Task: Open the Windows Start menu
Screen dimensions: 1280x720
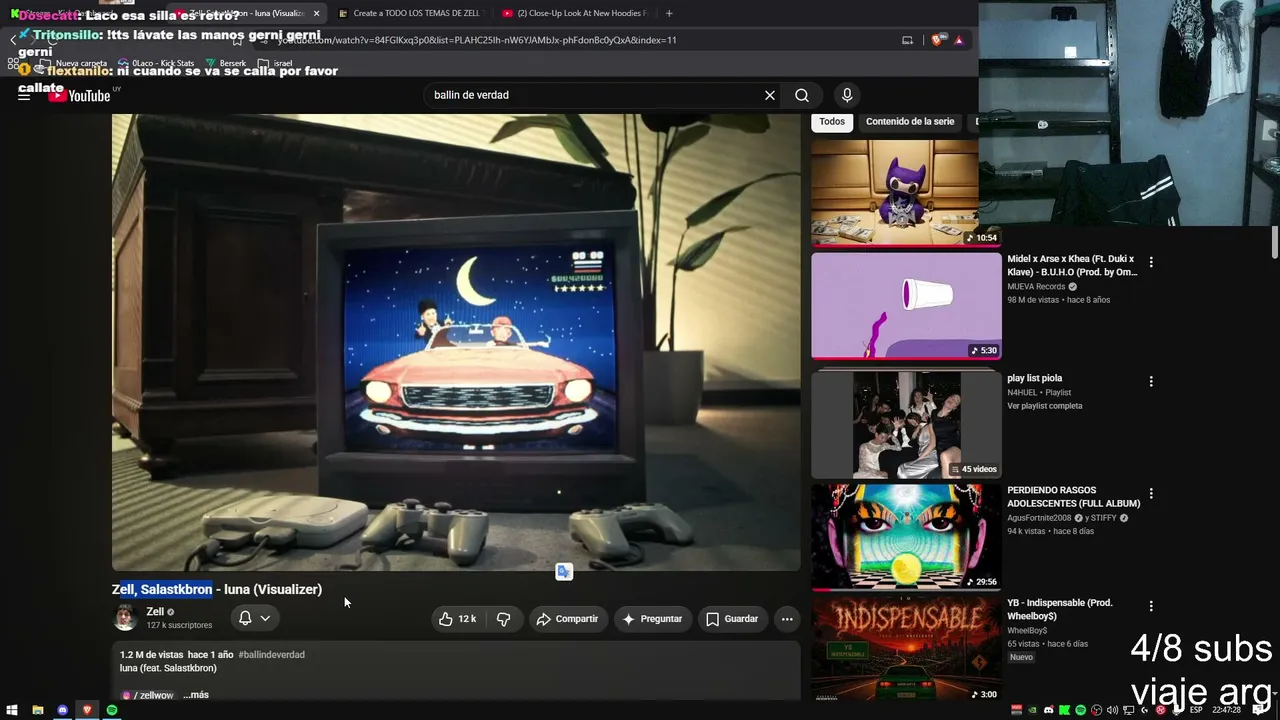Action: (12, 710)
